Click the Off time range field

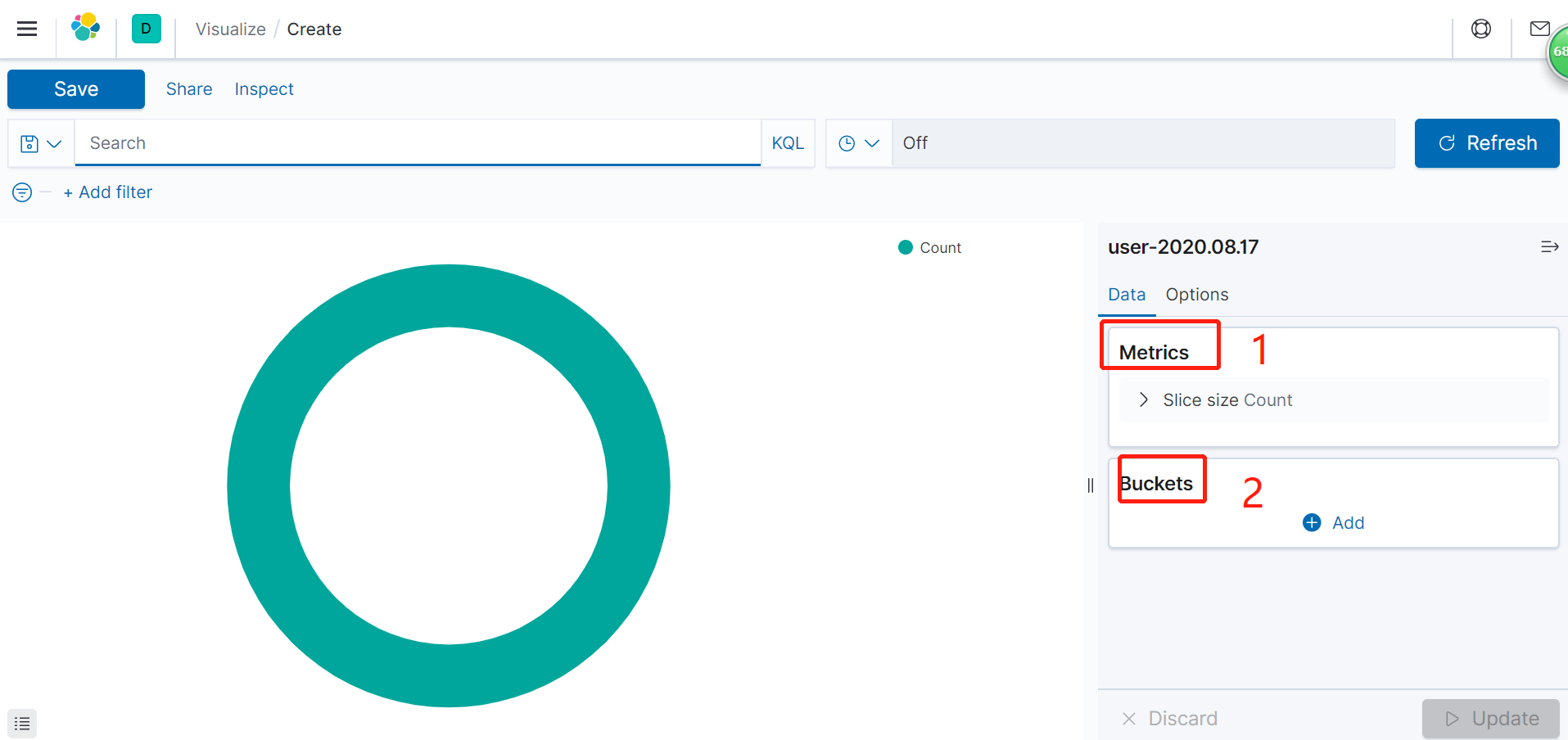click(x=1143, y=143)
